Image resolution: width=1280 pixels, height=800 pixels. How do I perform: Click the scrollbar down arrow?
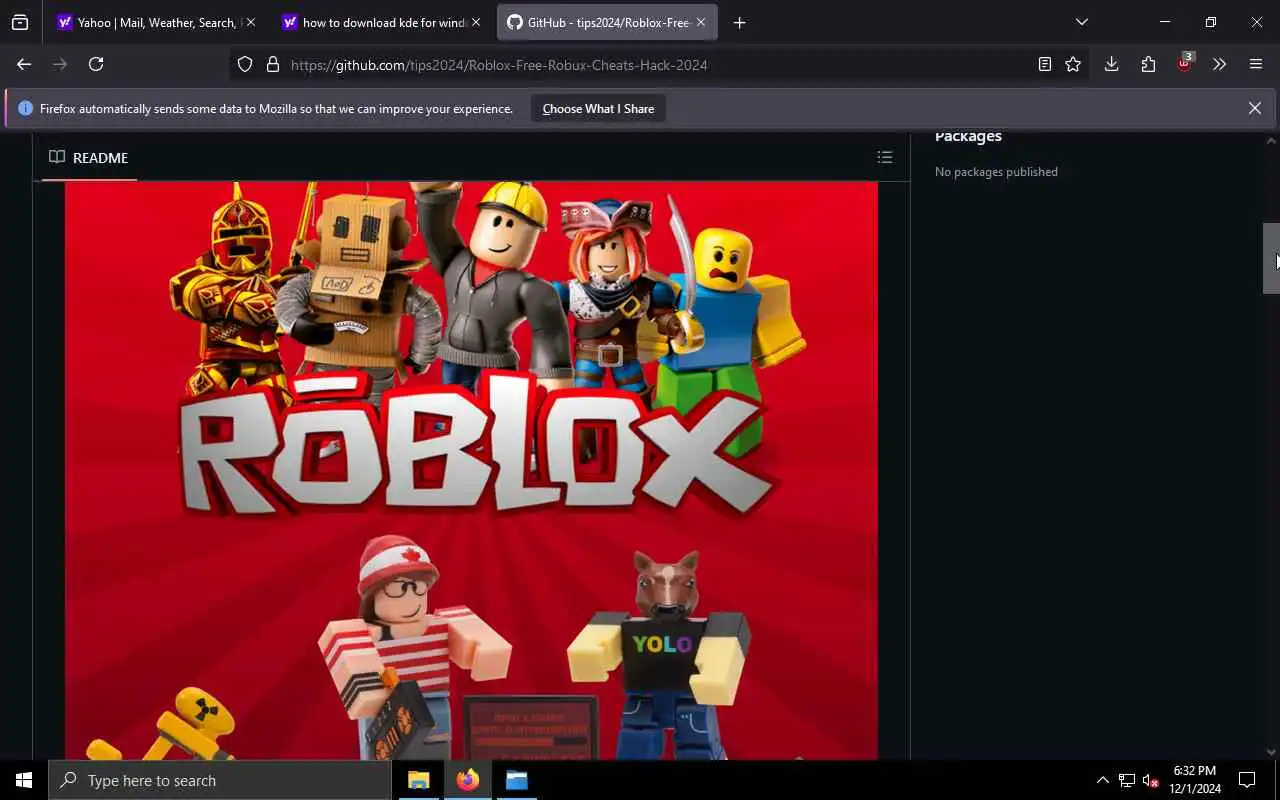[1271, 751]
